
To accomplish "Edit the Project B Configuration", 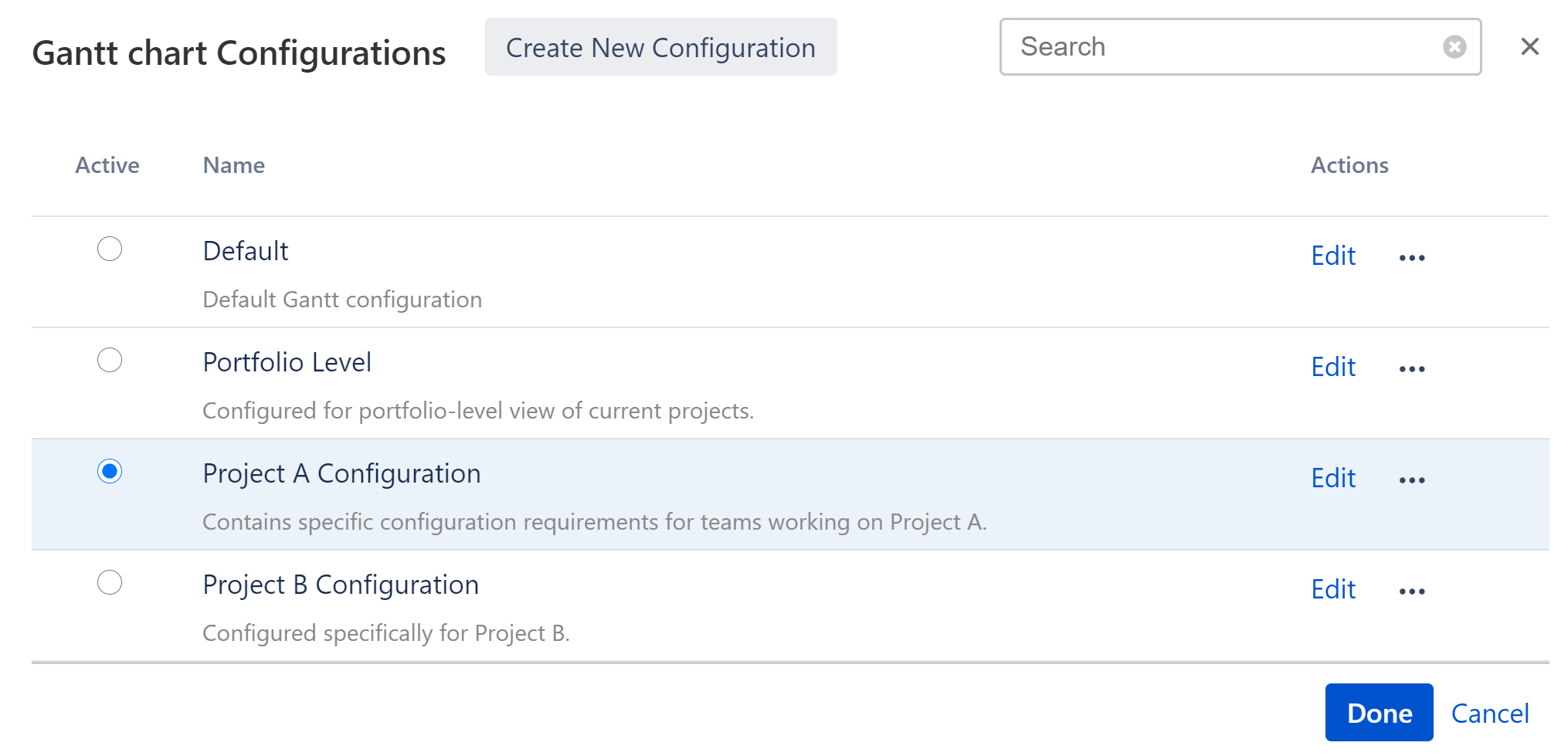I will 1333,589.
